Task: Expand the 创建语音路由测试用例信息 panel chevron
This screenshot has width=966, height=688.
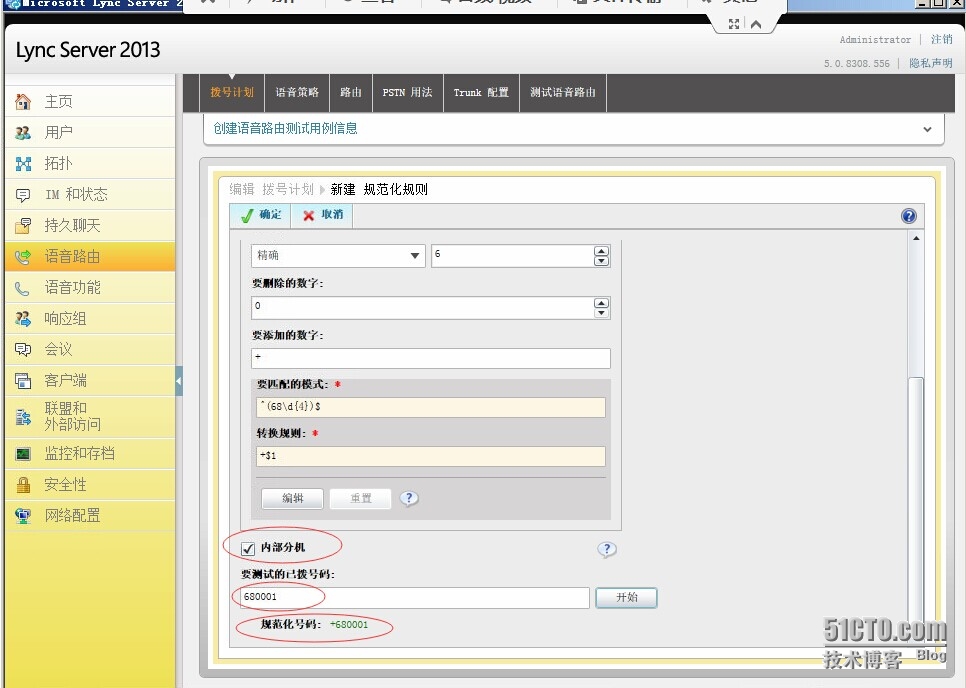Action: click(x=927, y=129)
